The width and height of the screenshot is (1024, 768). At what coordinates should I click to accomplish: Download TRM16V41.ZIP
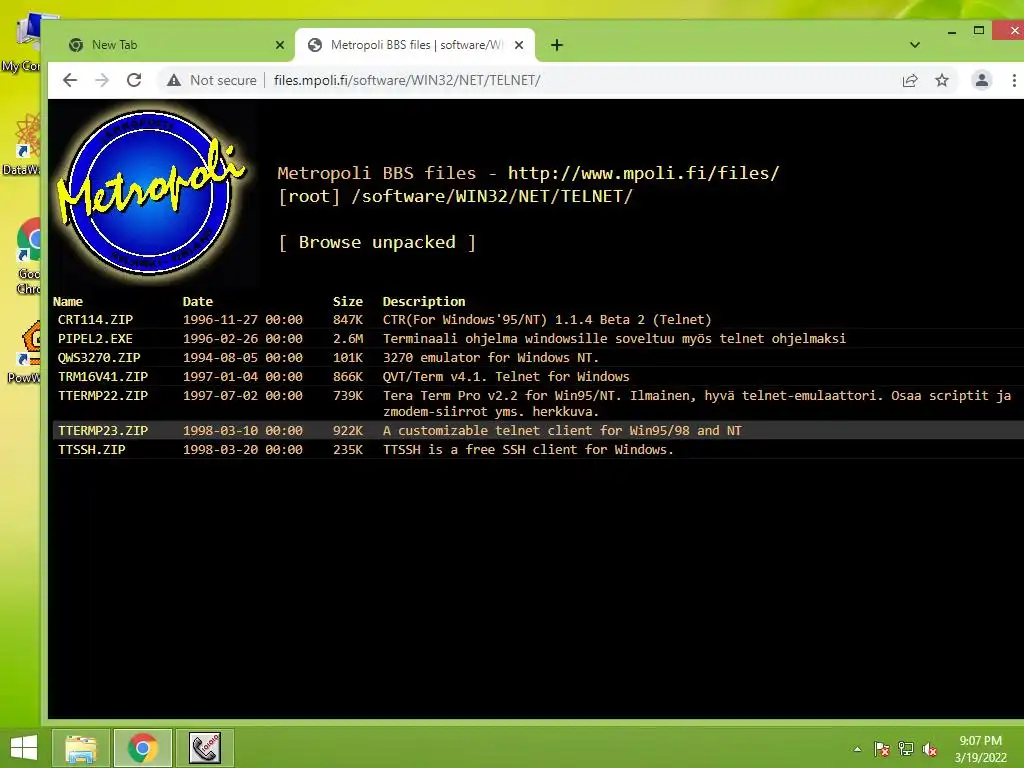click(x=103, y=377)
